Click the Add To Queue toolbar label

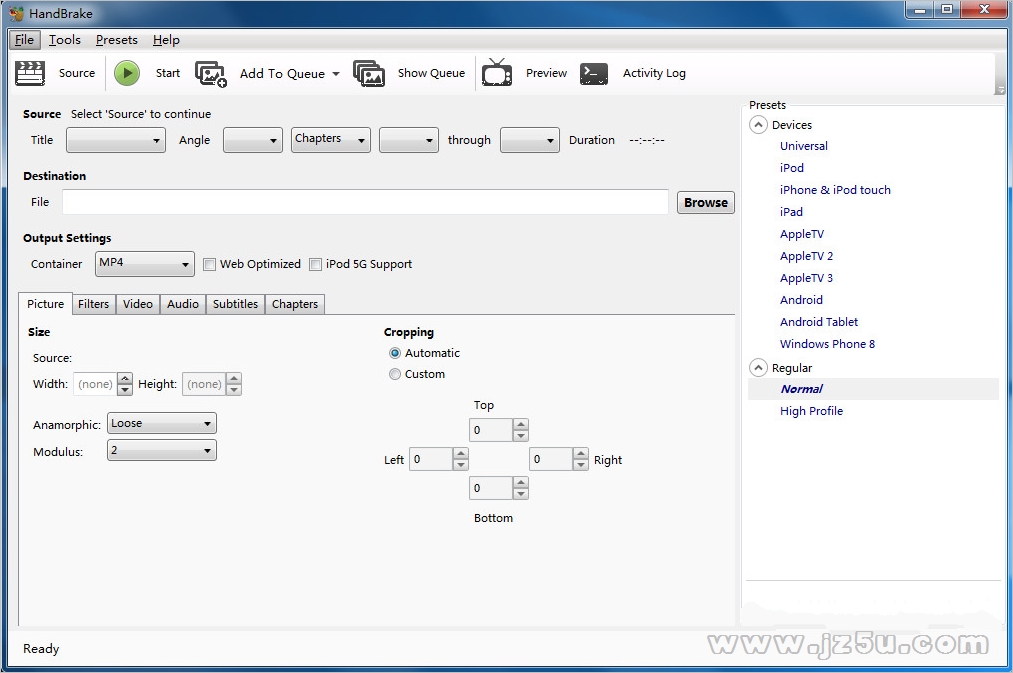(x=282, y=74)
